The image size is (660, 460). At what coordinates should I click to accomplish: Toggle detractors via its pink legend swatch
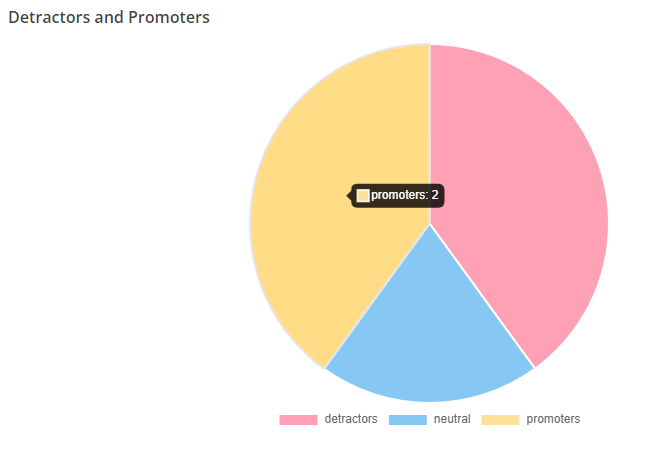click(298, 420)
